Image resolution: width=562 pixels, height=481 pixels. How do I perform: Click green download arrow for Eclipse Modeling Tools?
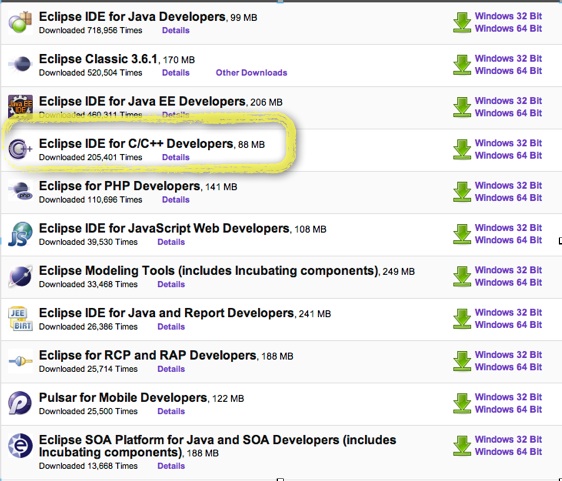tap(462, 276)
